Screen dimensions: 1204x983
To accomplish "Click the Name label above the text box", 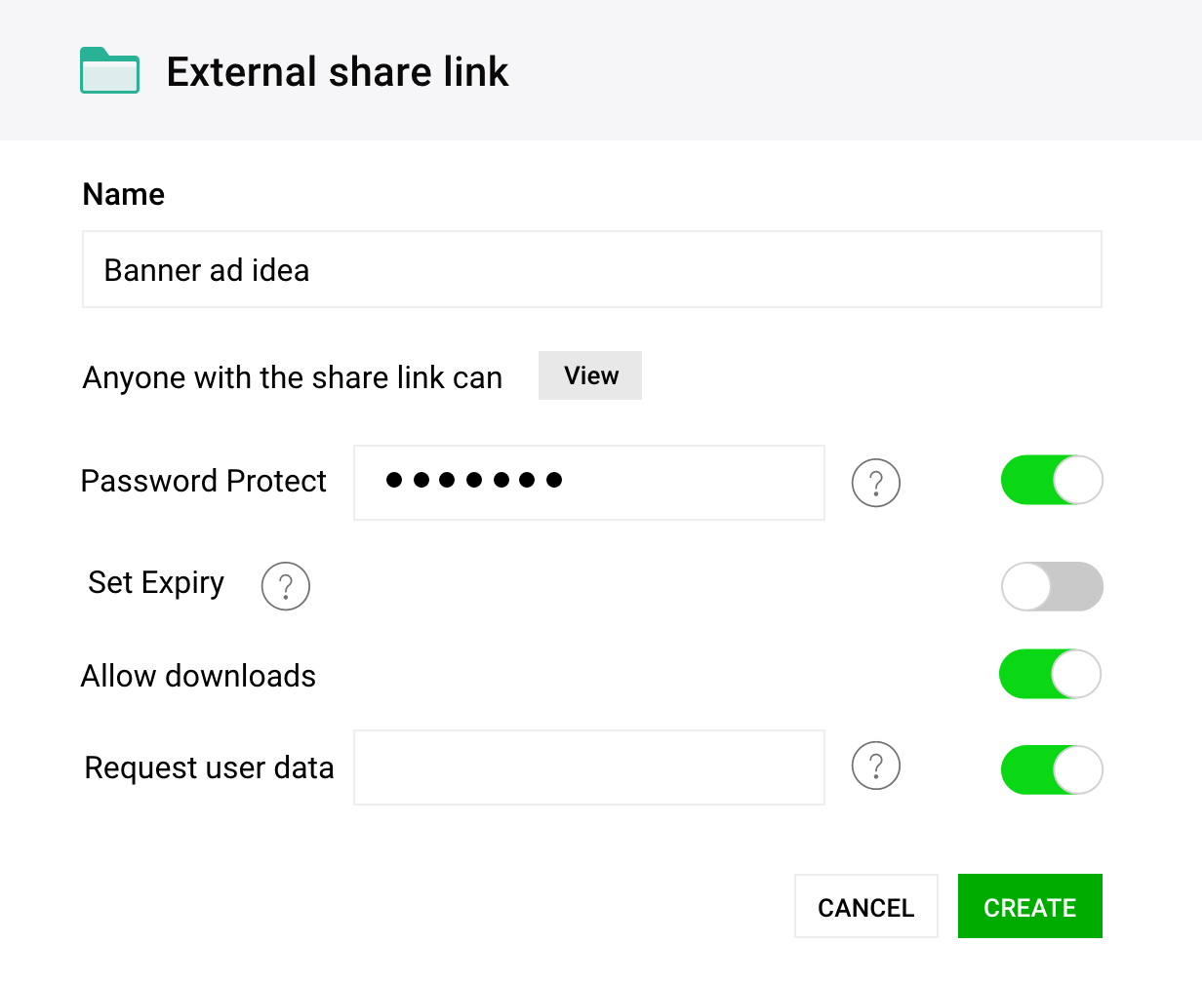I will point(124,194).
